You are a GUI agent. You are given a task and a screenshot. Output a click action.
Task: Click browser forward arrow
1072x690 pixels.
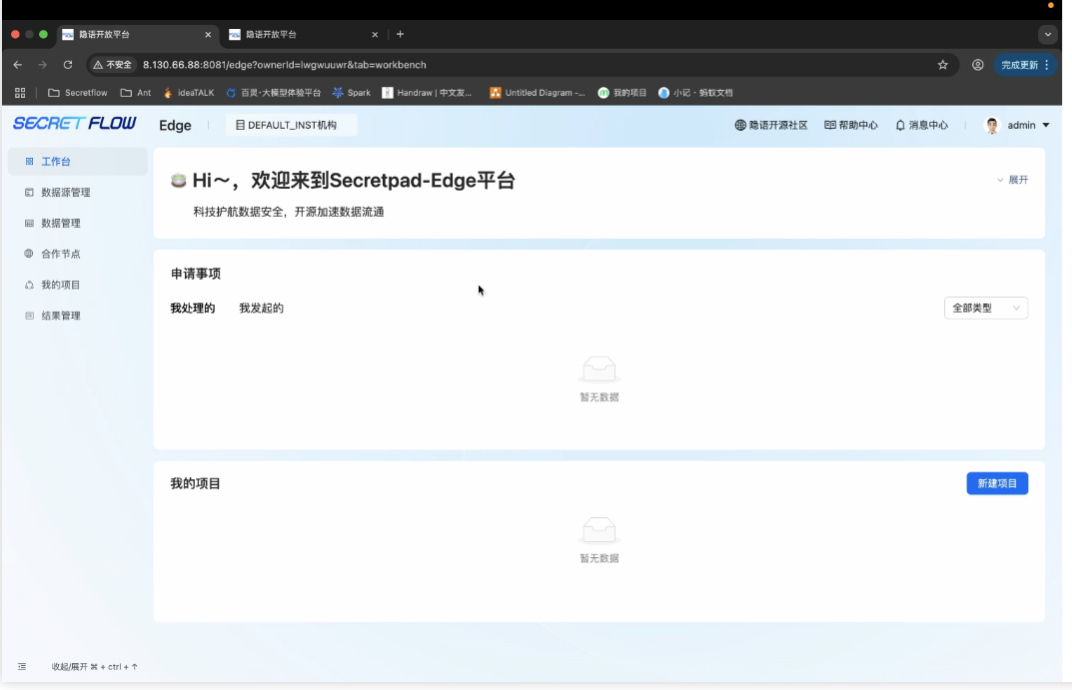[42, 65]
